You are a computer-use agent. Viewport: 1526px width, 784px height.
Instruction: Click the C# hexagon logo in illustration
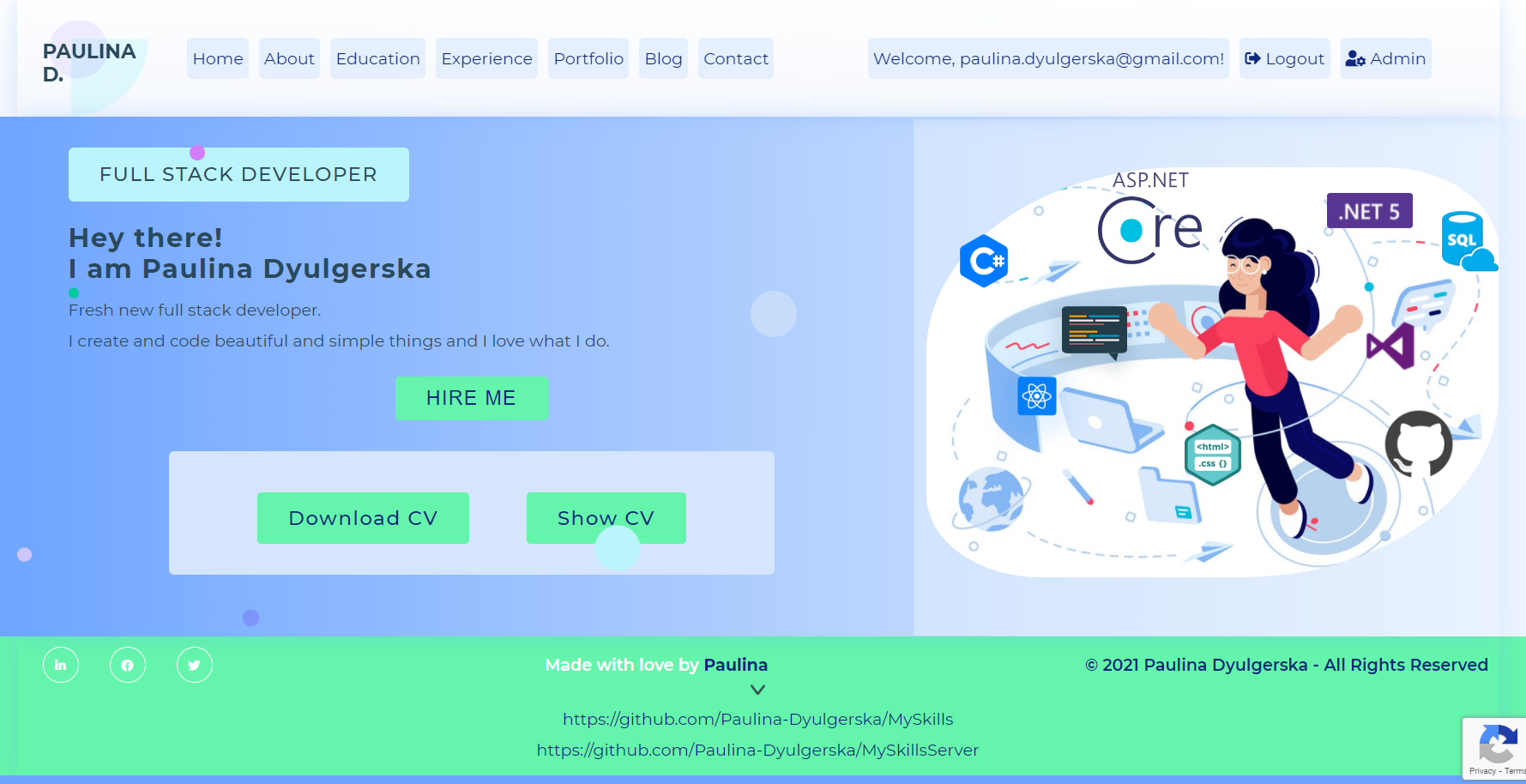[x=984, y=261]
